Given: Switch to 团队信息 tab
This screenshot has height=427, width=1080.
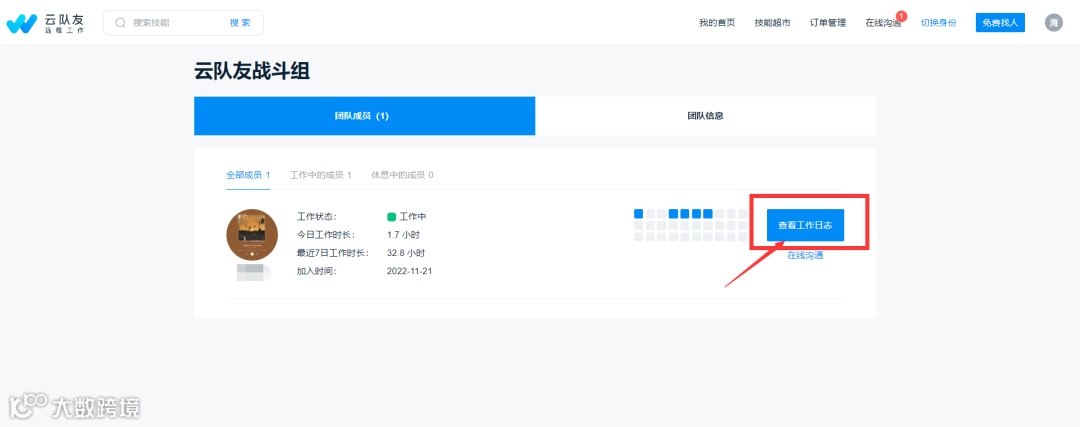Looking at the screenshot, I should pyautogui.click(x=705, y=116).
